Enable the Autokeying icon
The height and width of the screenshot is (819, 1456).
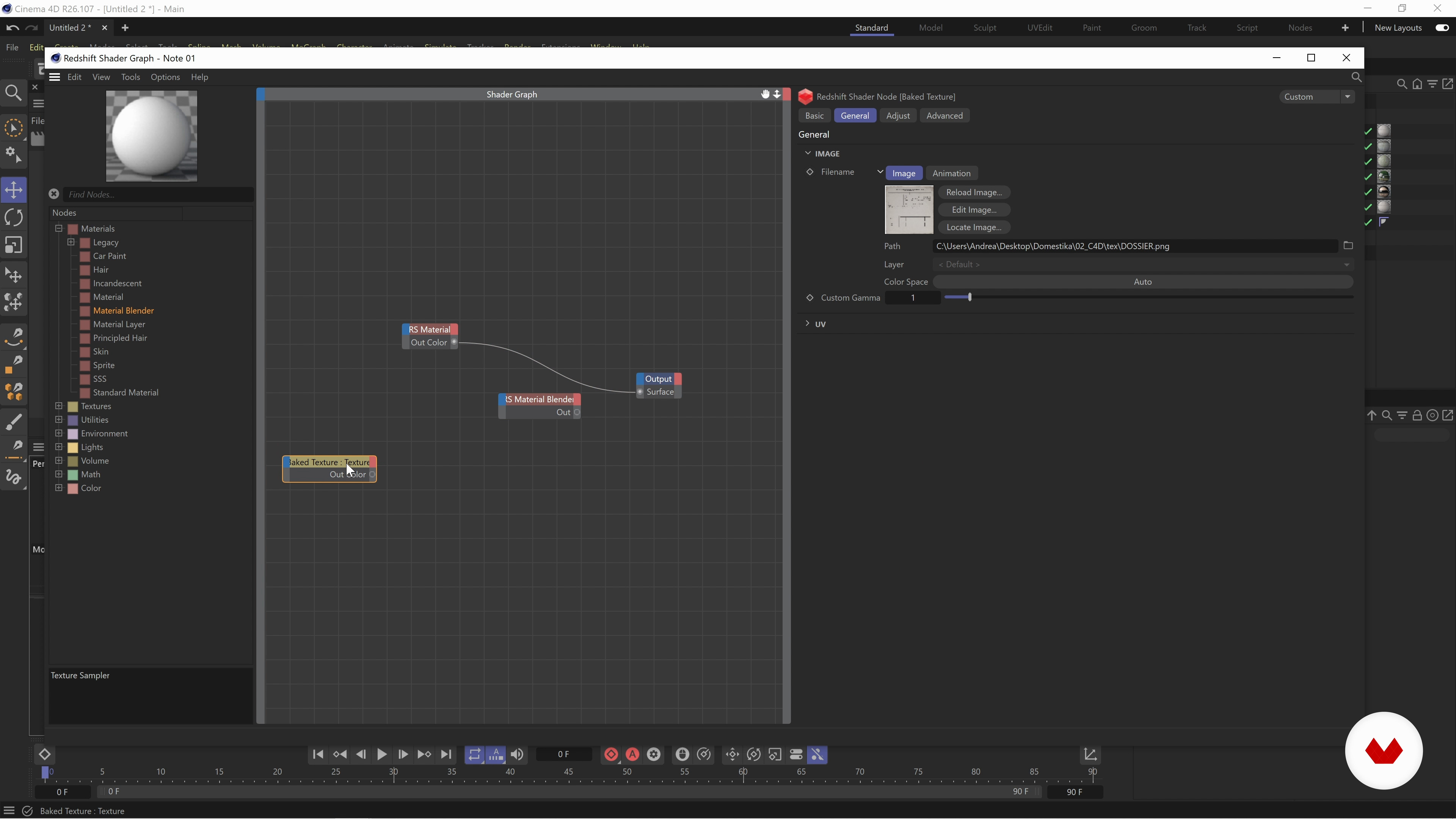(x=632, y=755)
